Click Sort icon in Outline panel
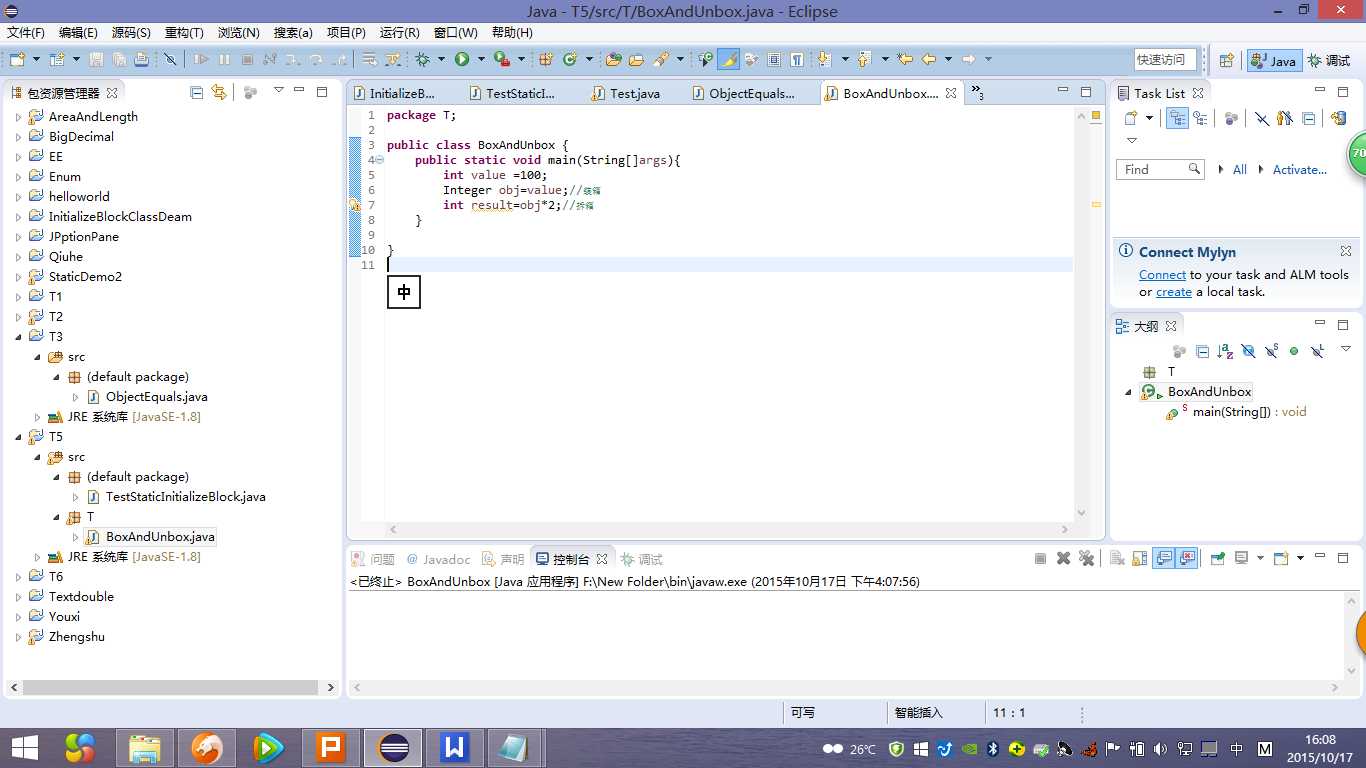Screen dimensions: 1366x768 point(1225,351)
